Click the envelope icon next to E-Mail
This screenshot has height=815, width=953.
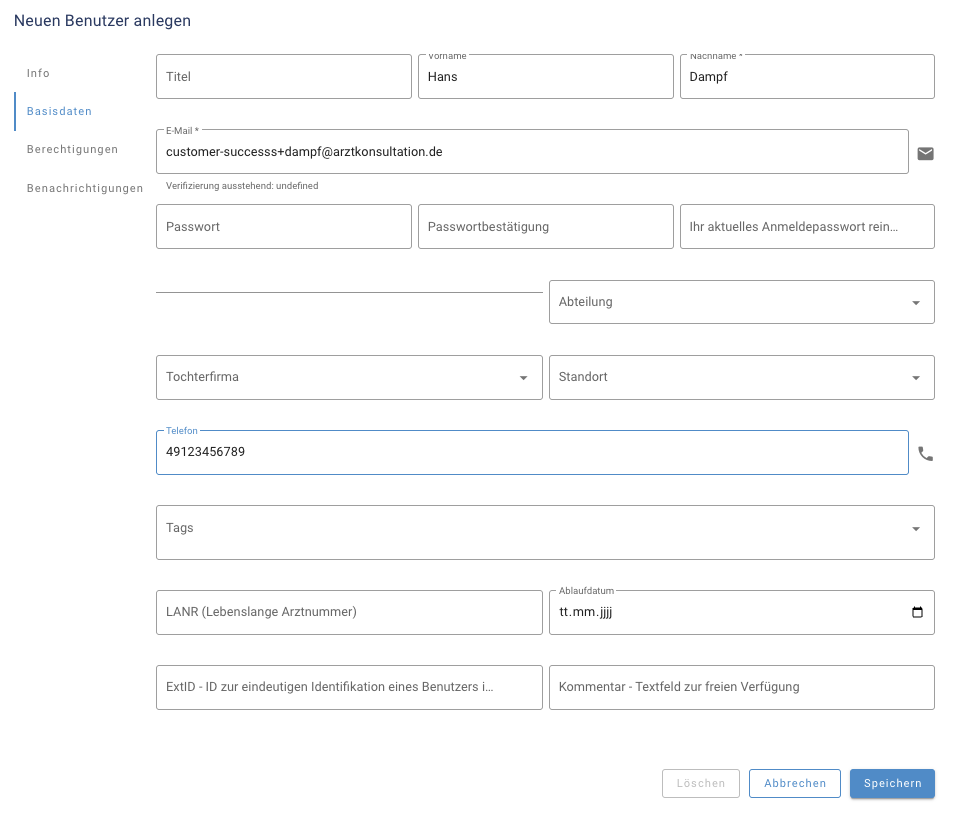[x=925, y=153]
